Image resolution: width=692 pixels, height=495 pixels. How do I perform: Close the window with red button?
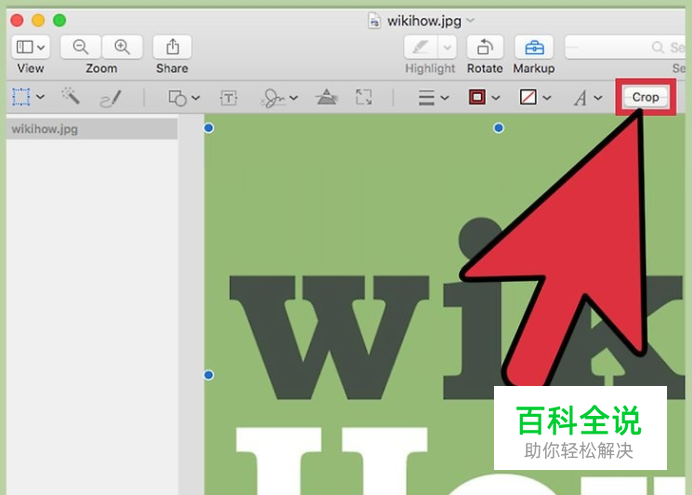(17, 20)
